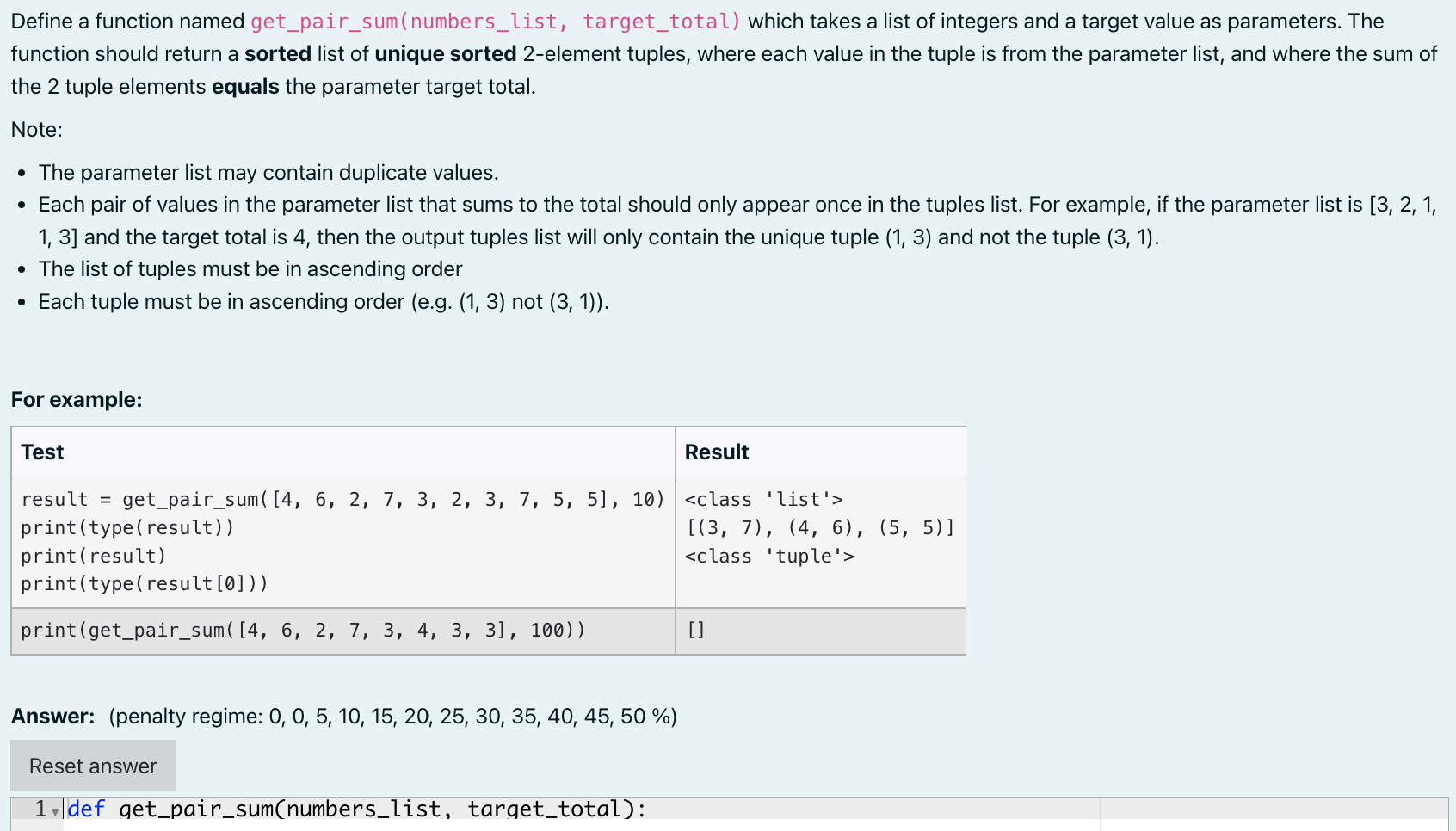Click the Reset answer button

tap(92, 765)
